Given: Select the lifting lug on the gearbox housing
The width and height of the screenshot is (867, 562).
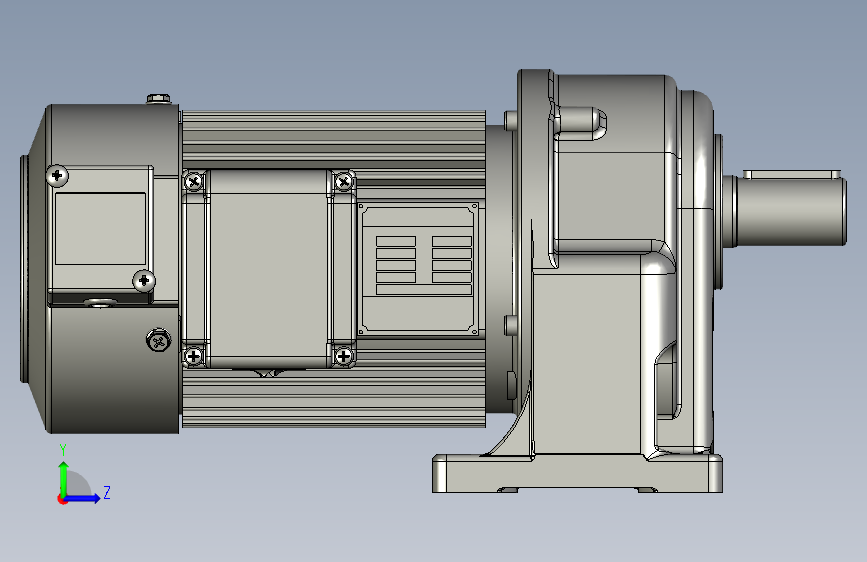Looking at the screenshot, I should (579, 123).
